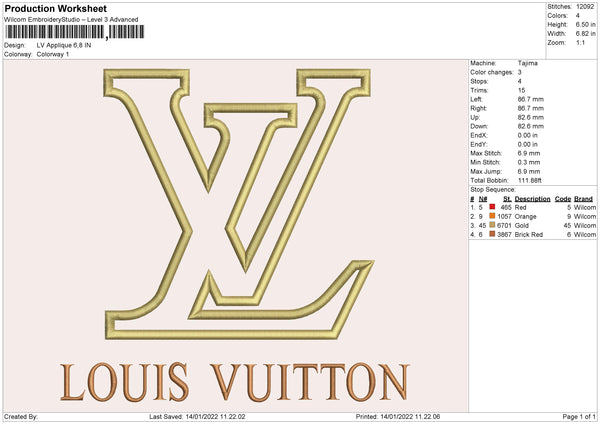The image size is (600, 424).
Task: Click stitch count '1057' in the Orange row
Action: 504,216
